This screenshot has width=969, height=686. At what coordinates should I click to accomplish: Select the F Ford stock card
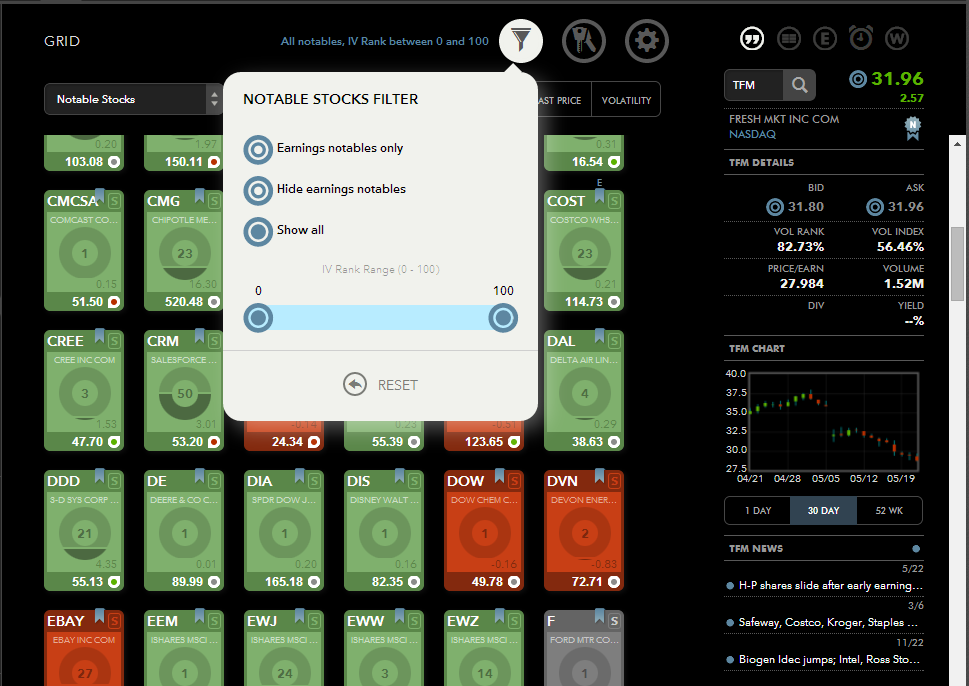(x=584, y=648)
